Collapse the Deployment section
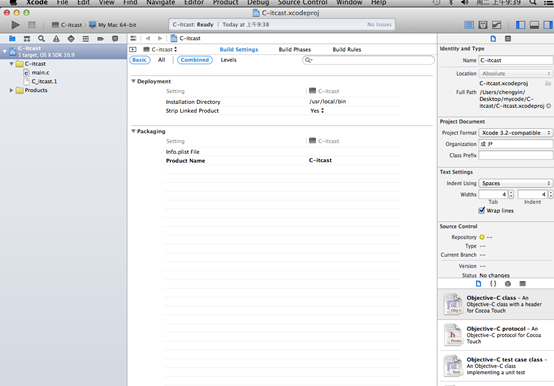 134,81
